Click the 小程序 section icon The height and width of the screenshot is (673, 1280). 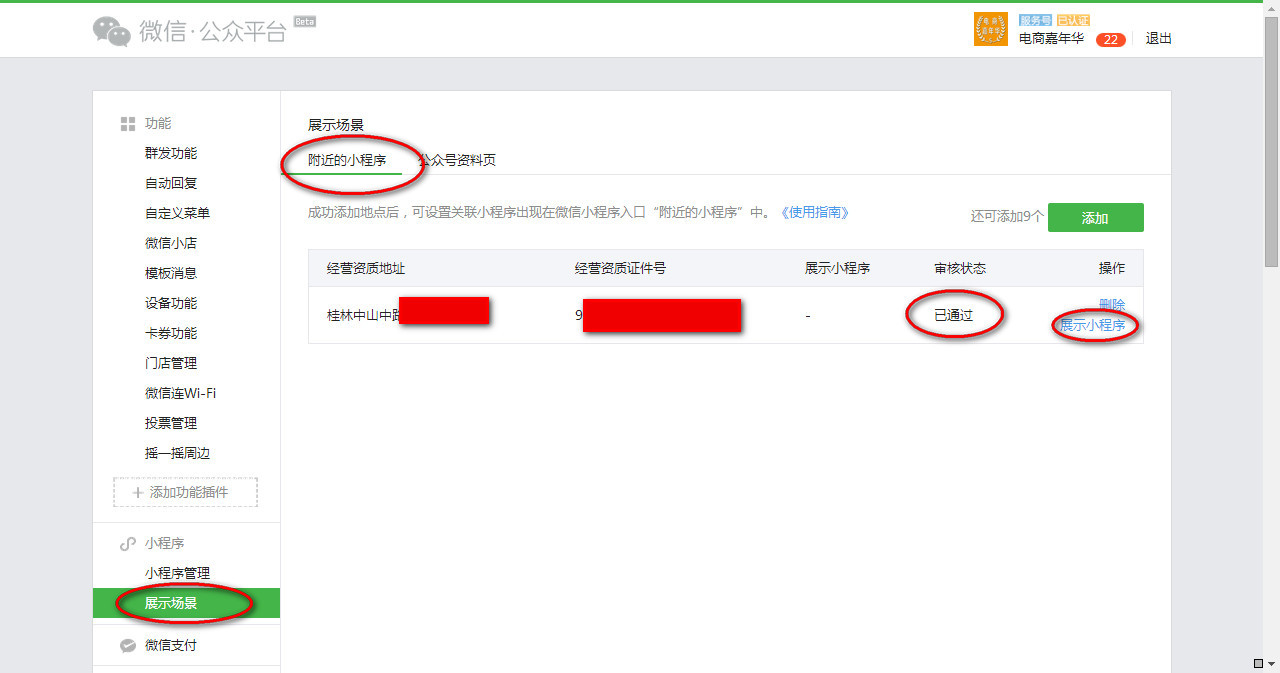click(127, 544)
